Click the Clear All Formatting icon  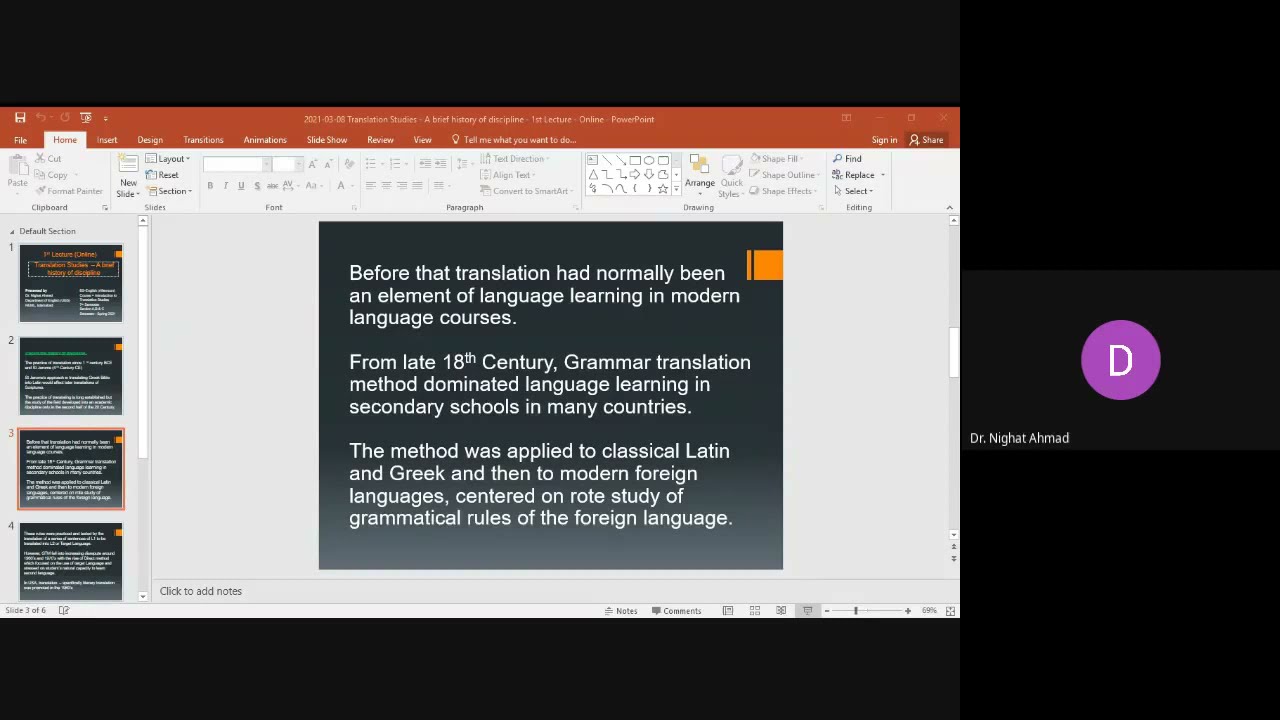pos(349,164)
